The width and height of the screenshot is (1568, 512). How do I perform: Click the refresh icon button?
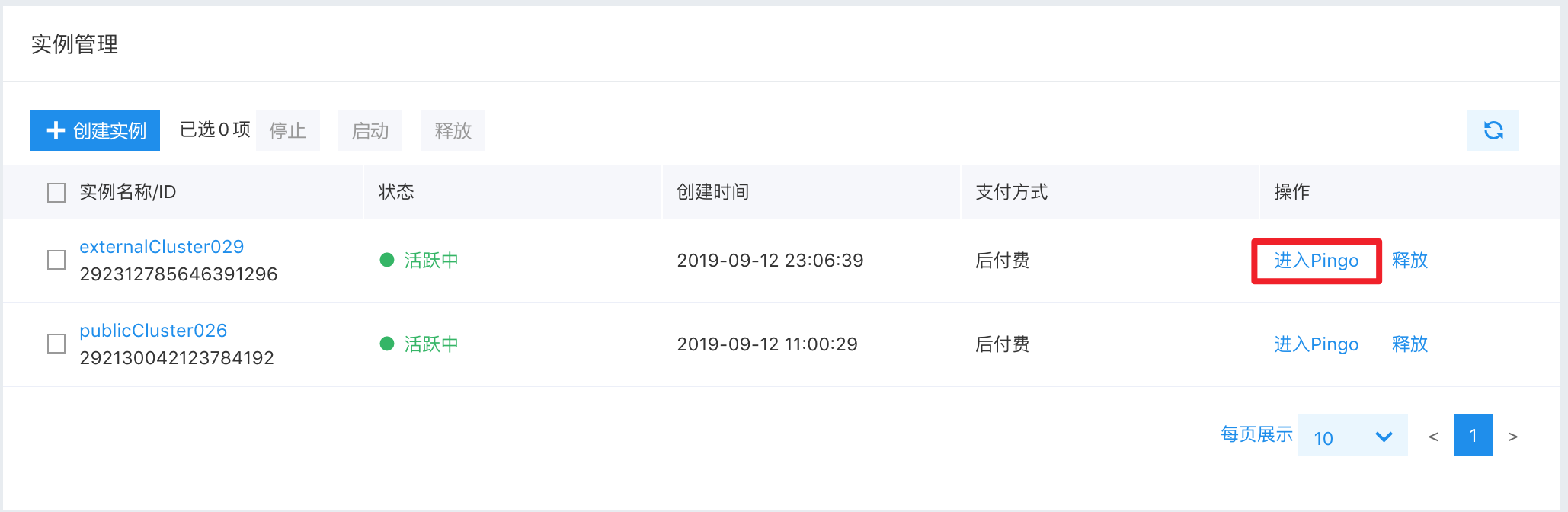coord(1493,130)
